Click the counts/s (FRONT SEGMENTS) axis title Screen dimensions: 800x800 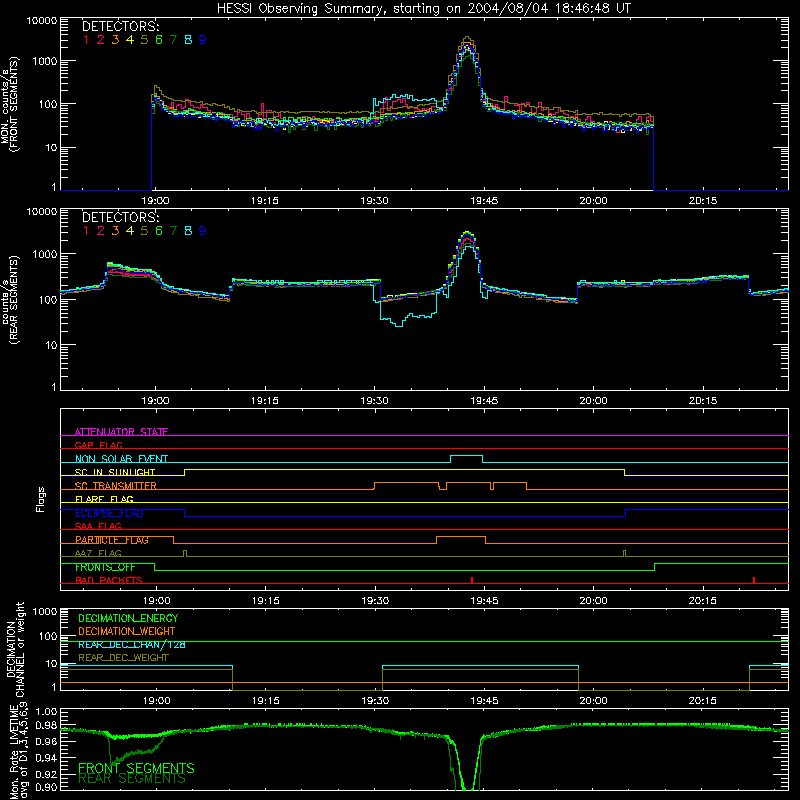[10, 104]
